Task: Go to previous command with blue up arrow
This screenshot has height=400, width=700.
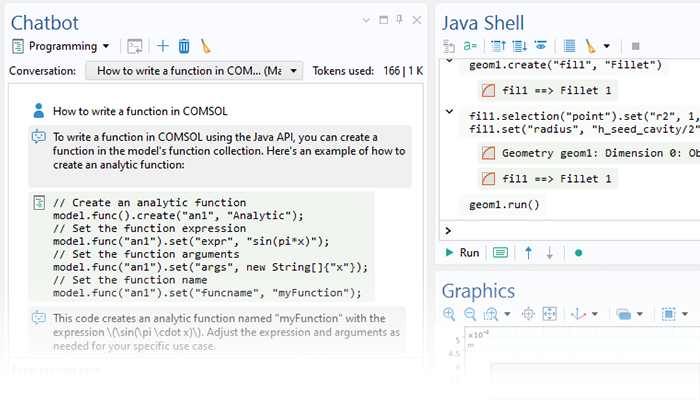Action: 529,253
